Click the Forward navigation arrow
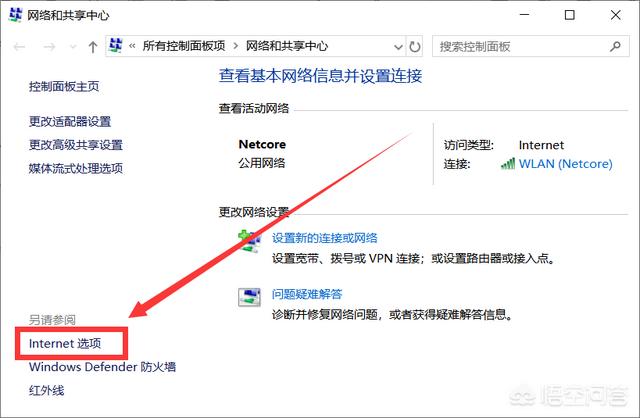 [x=47, y=47]
